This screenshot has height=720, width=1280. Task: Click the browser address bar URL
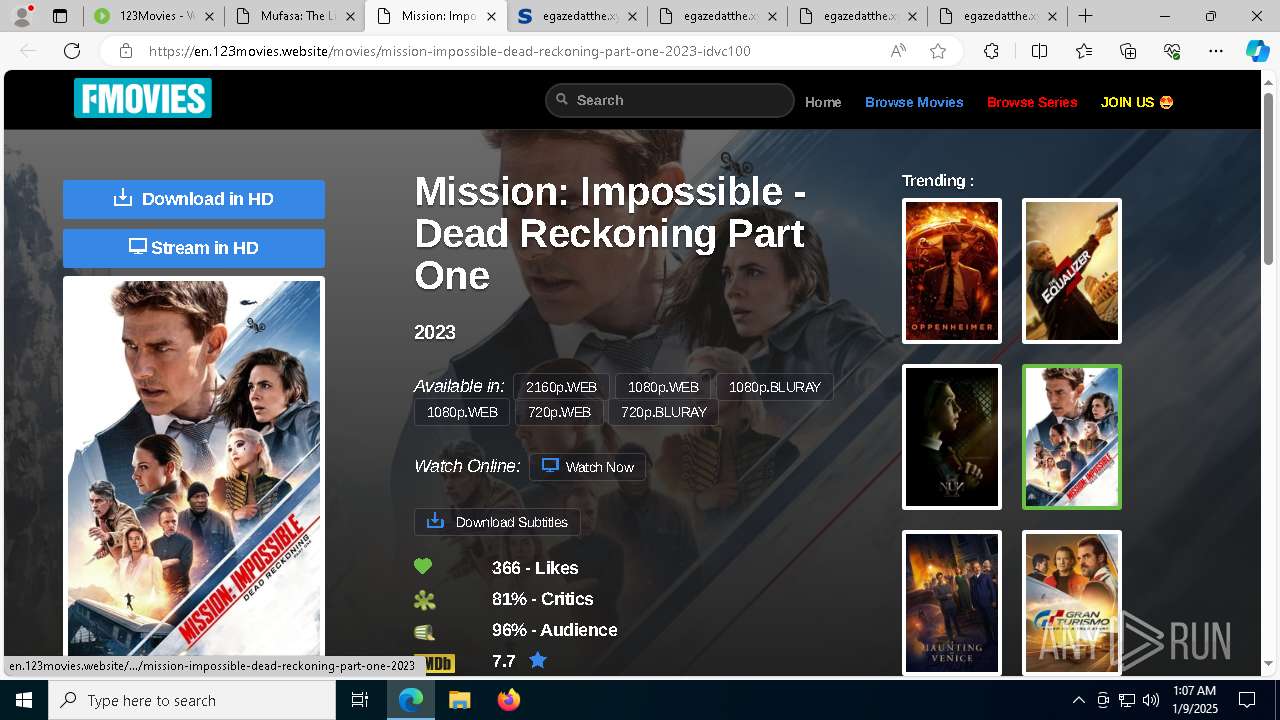pyautogui.click(x=450, y=51)
